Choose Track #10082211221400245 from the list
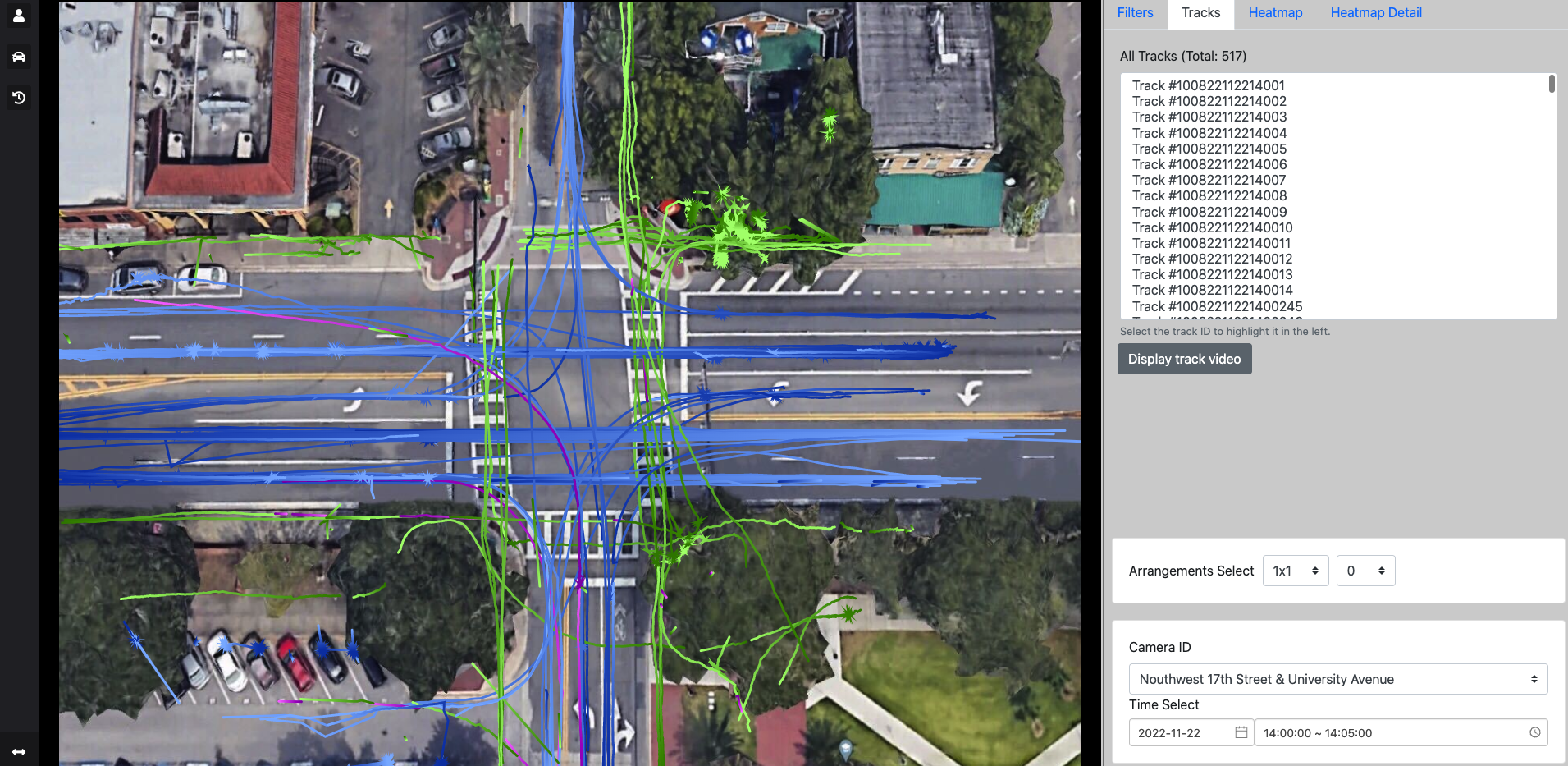1568x766 pixels. tap(1217, 306)
